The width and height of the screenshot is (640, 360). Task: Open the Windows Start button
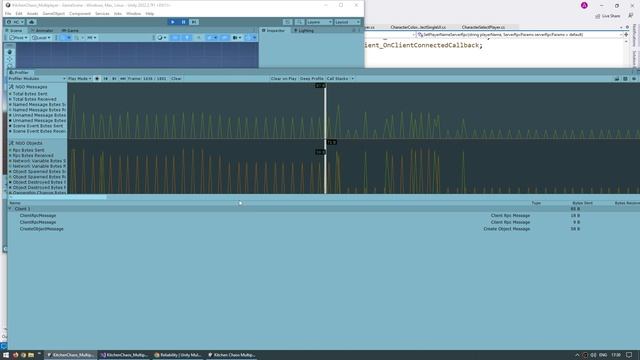coord(6,355)
